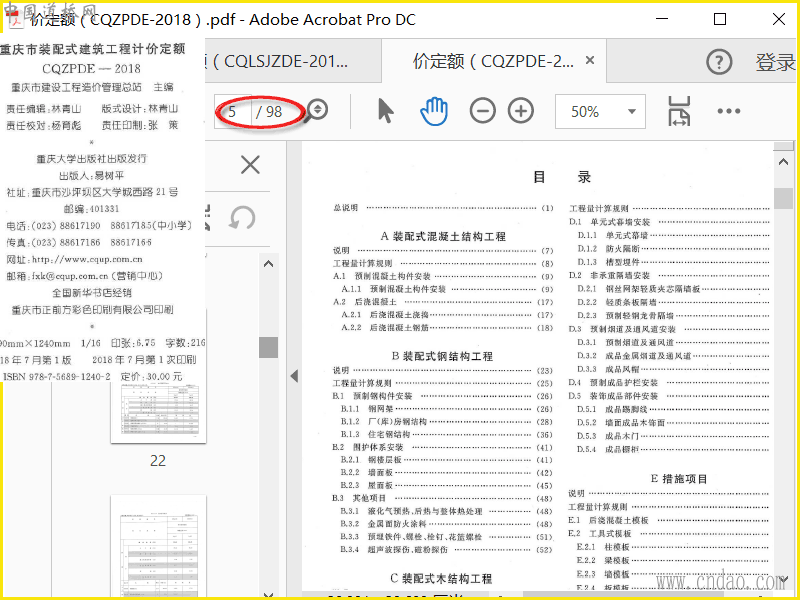Click entry B.3 其他项目
The width and height of the screenshot is (800, 600).
443,498
